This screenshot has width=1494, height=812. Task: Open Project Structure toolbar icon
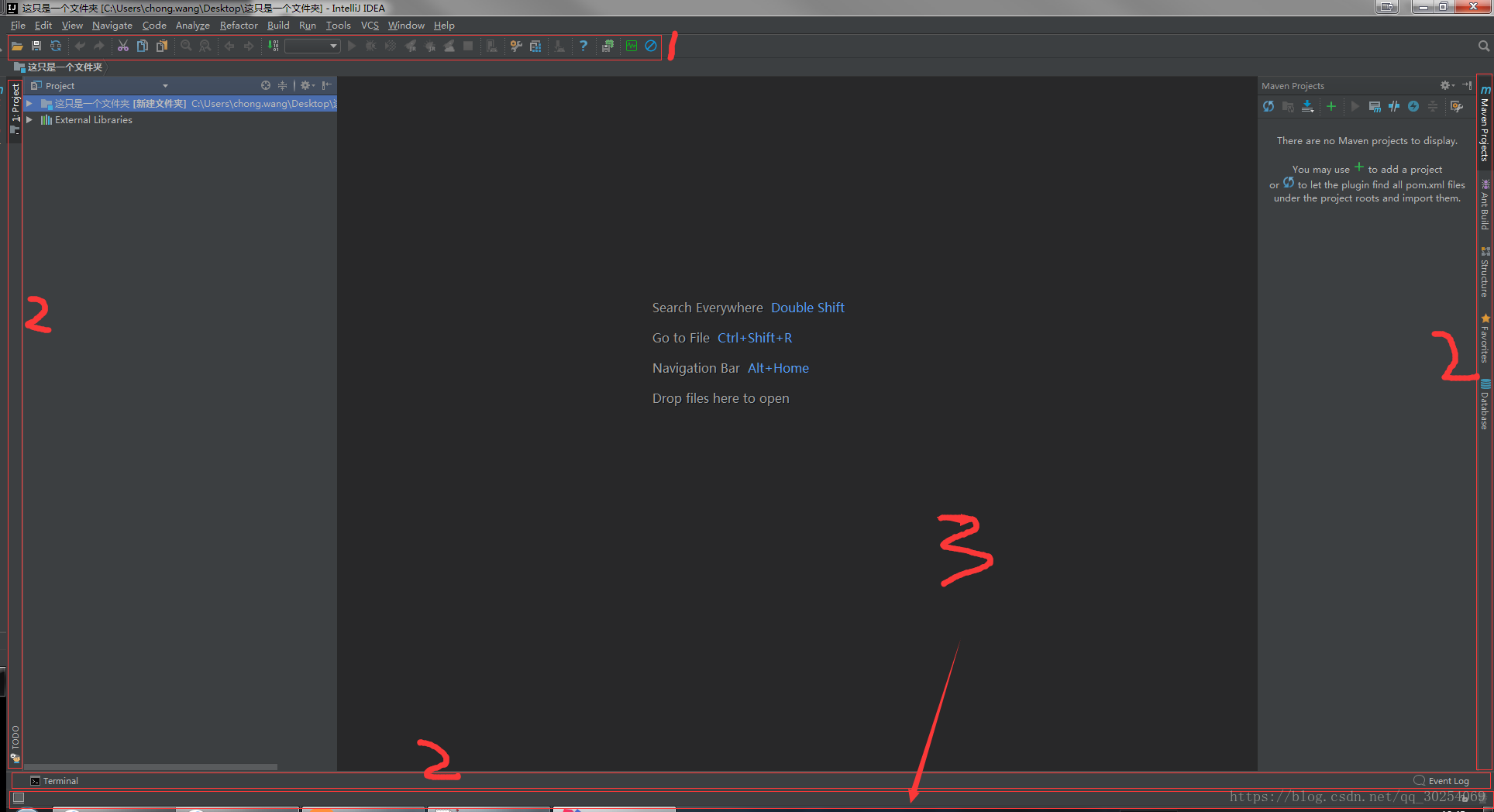(x=535, y=46)
